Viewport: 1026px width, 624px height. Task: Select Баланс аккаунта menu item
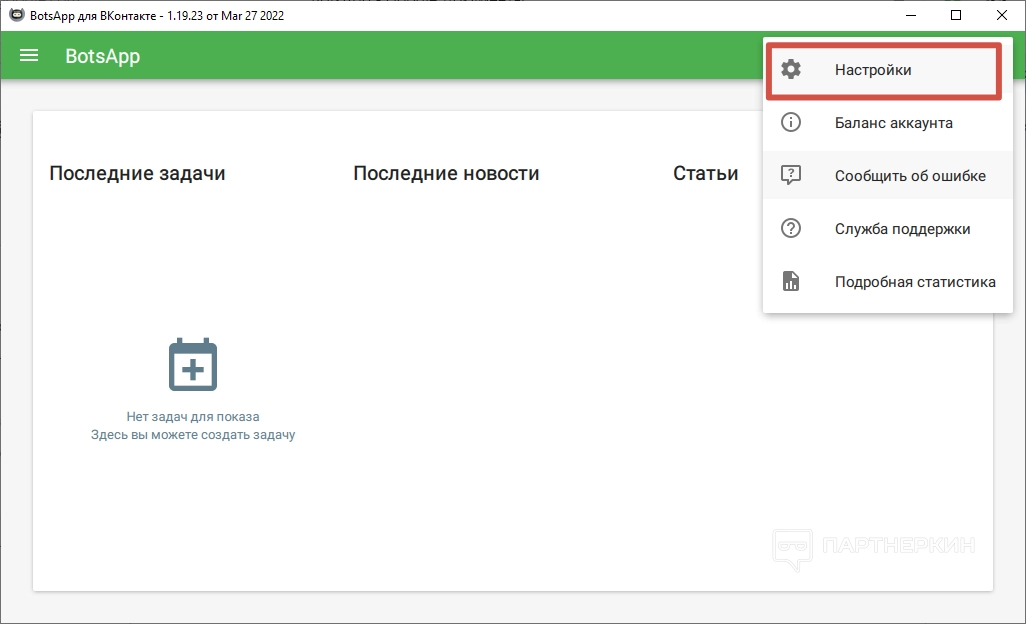coord(888,122)
